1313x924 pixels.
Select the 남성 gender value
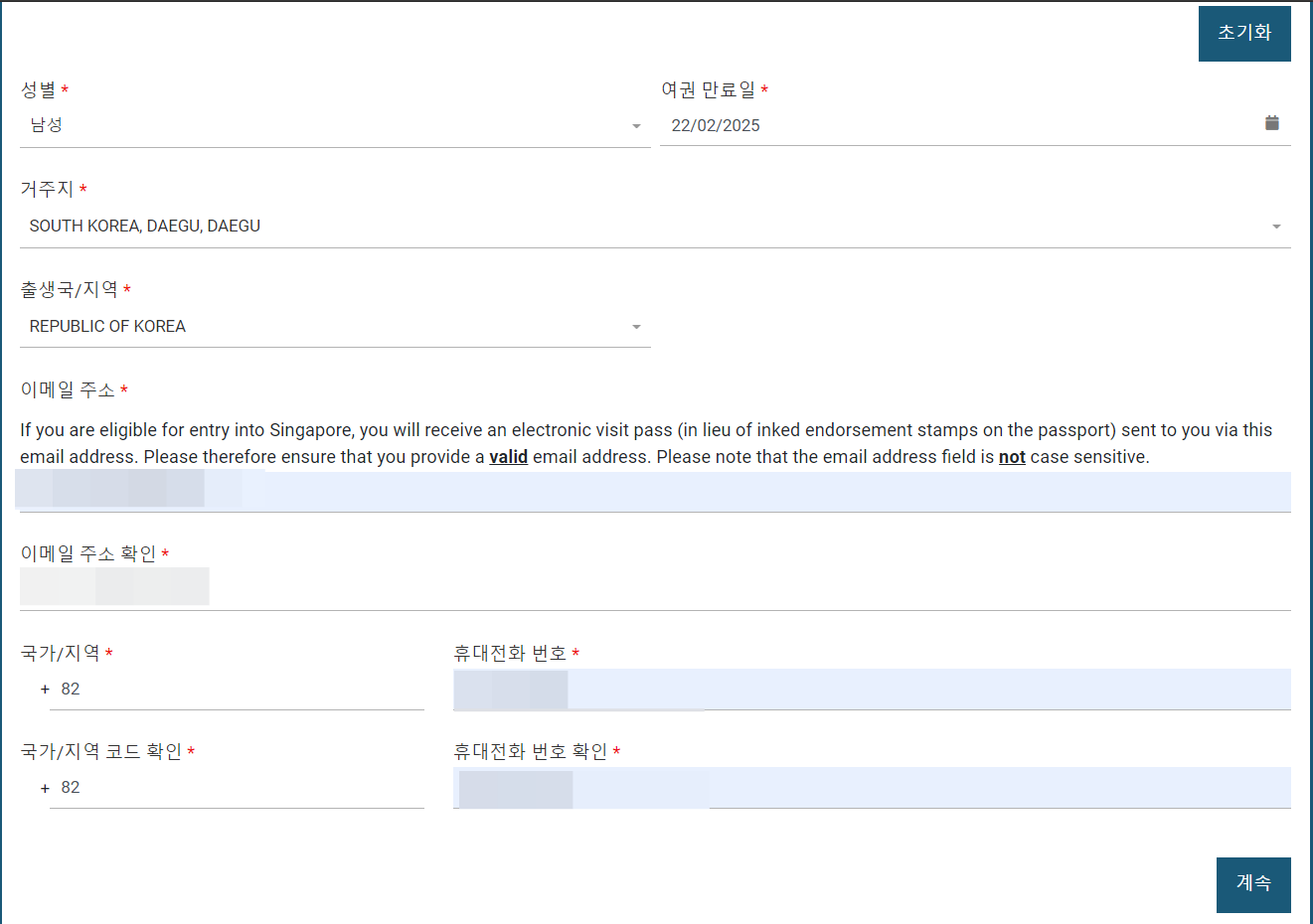click(42, 124)
